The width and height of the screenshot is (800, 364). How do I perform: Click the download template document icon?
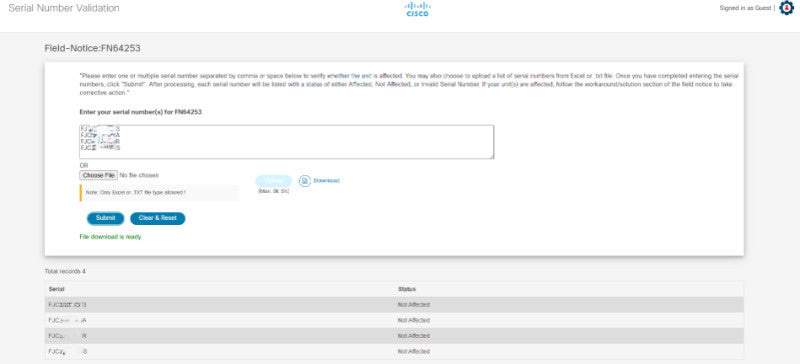point(305,181)
